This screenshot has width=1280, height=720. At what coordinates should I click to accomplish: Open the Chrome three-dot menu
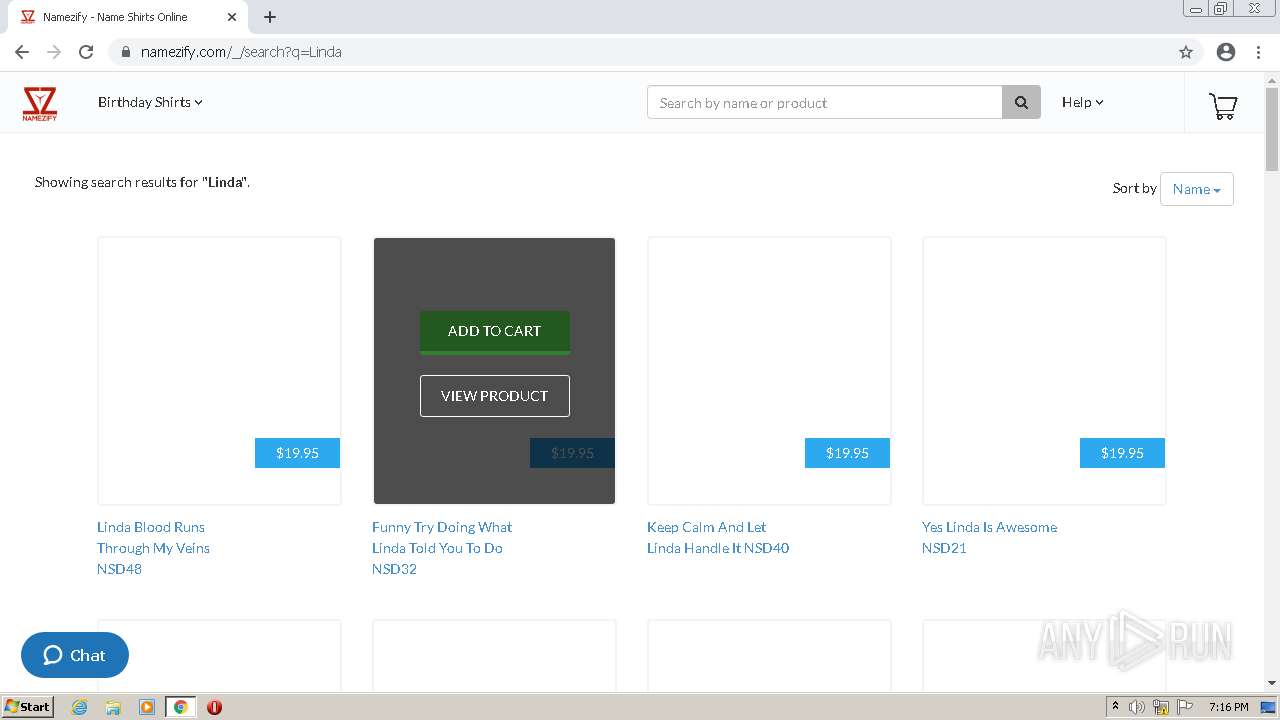1258,52
